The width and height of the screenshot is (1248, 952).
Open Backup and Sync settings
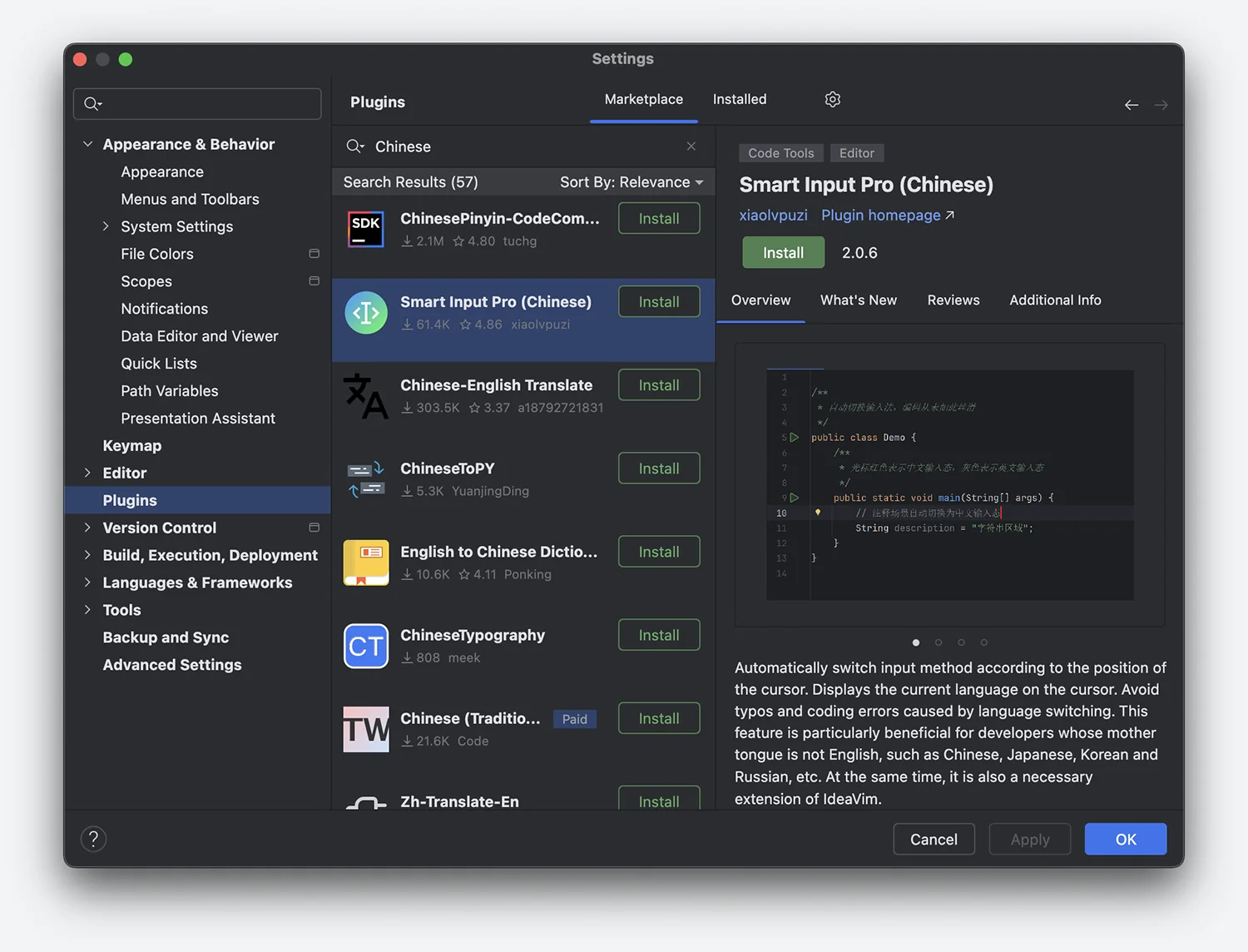166,637
